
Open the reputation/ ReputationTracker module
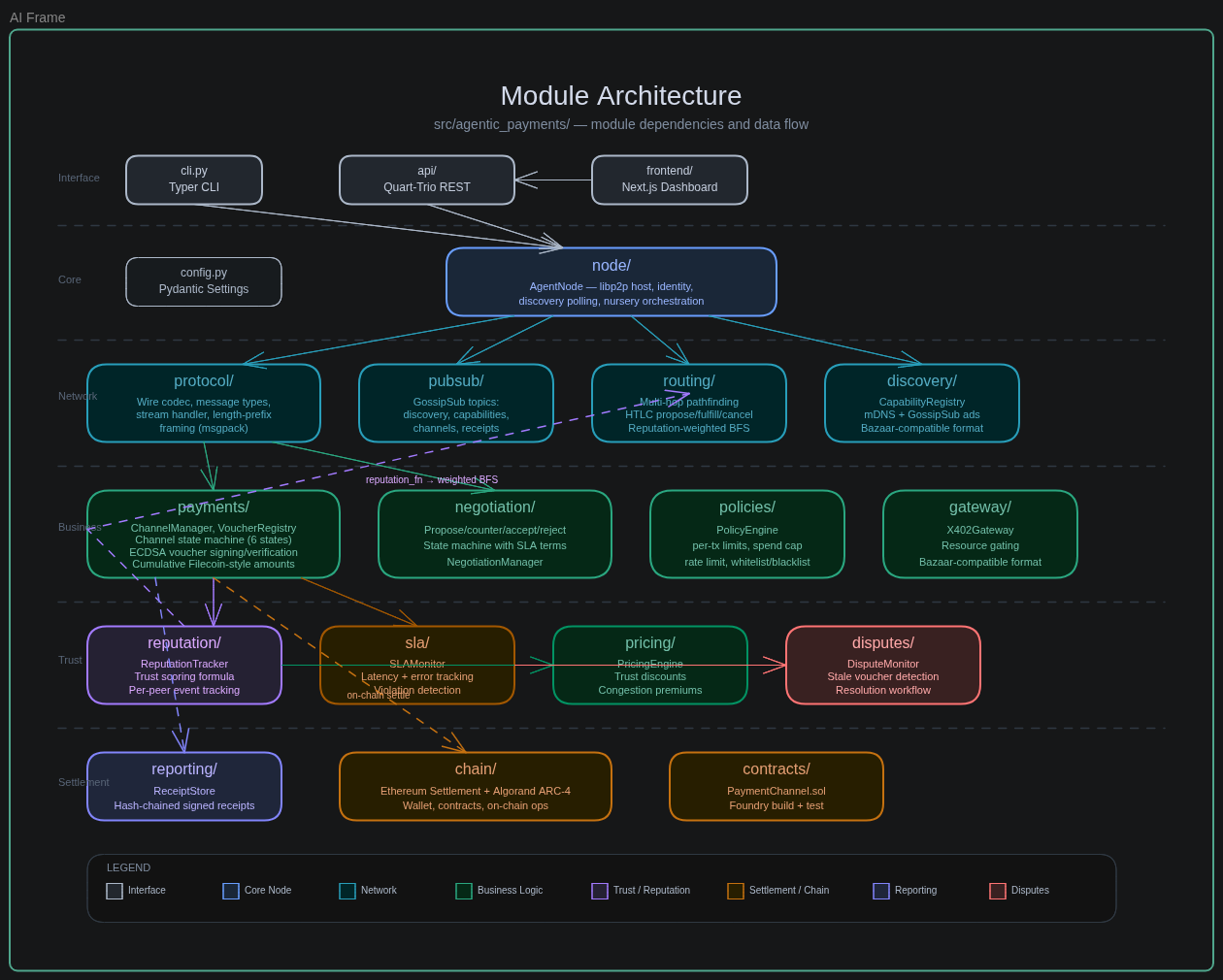[183, 665]
